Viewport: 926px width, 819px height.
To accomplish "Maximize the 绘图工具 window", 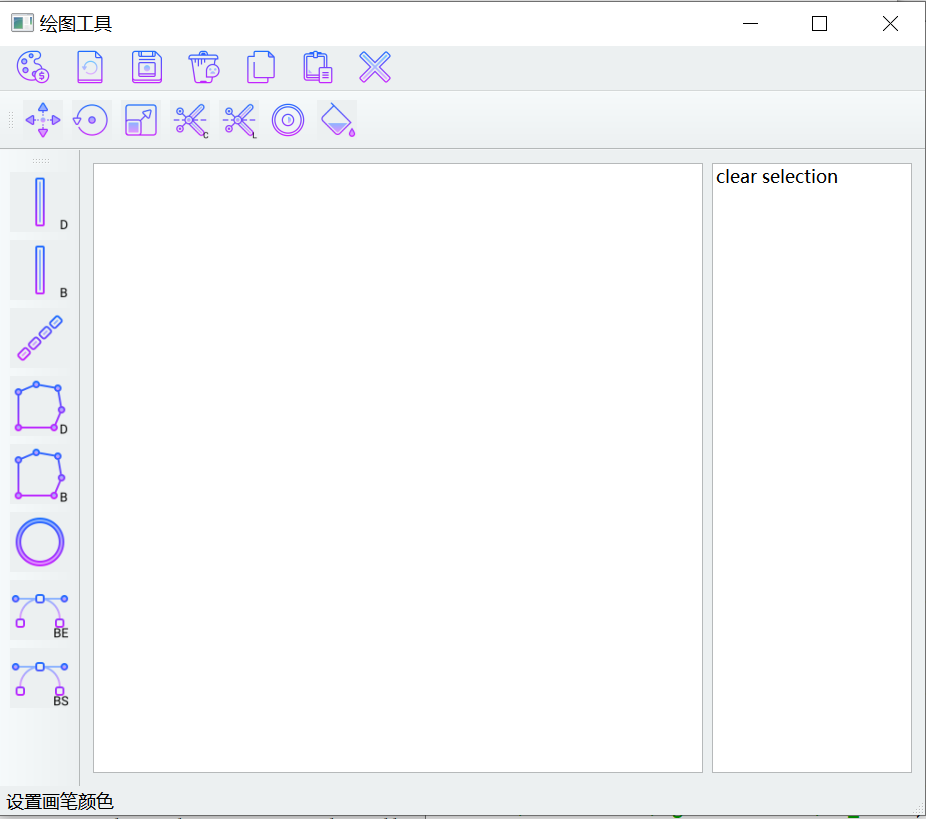I will click(819, 24).
